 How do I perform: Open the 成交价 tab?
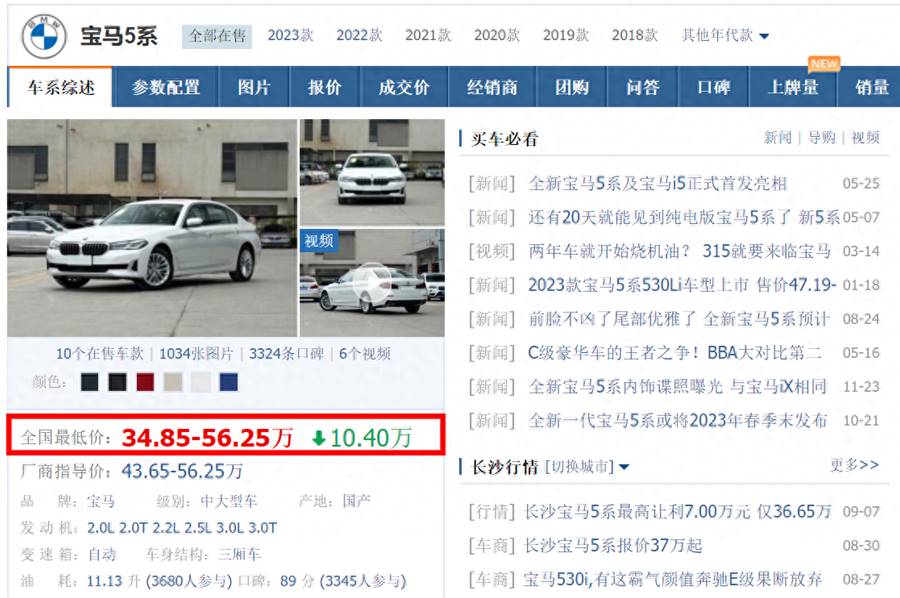[404, 87]
